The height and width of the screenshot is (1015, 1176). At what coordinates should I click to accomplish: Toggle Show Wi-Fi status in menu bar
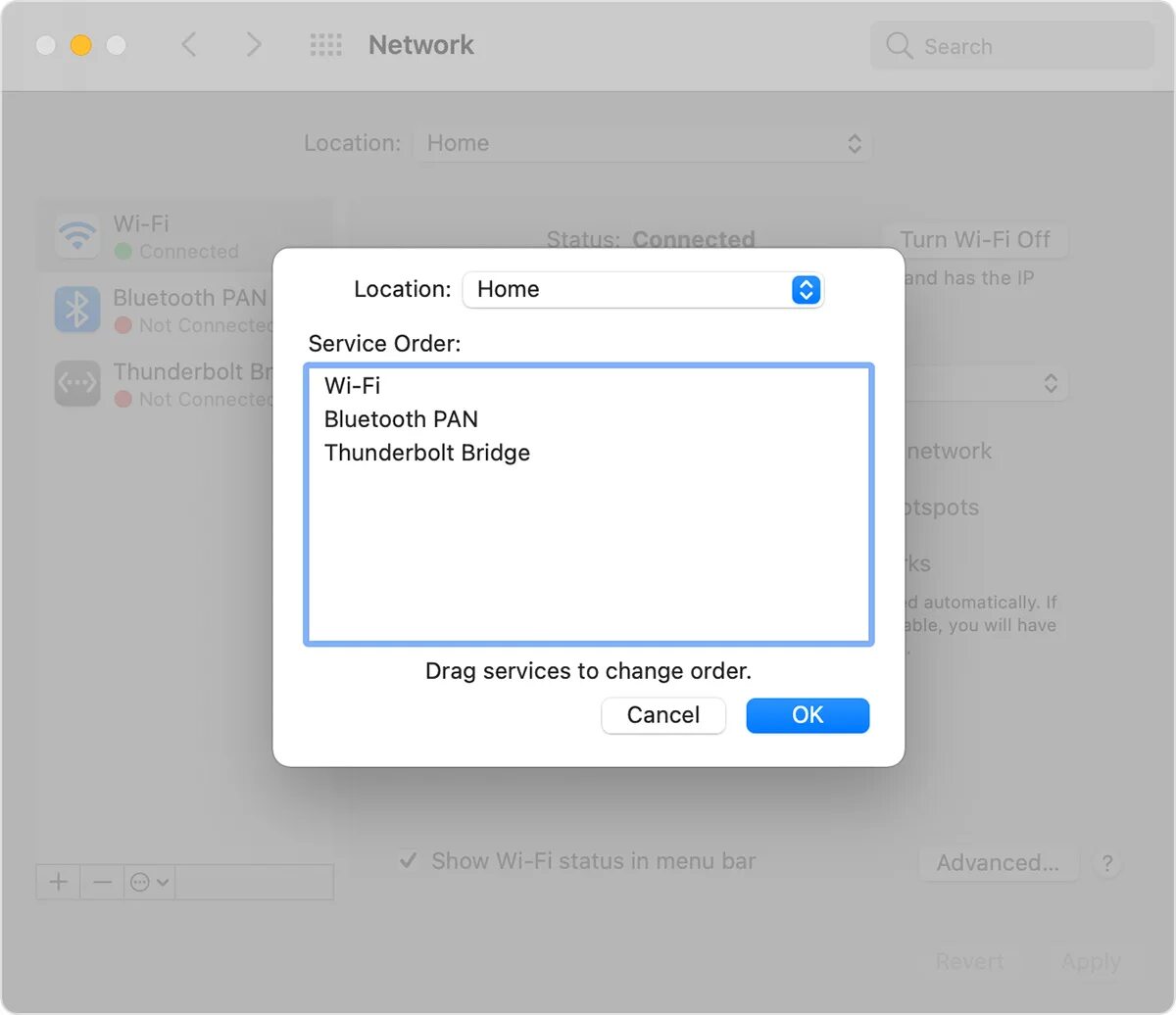[409, 861]
